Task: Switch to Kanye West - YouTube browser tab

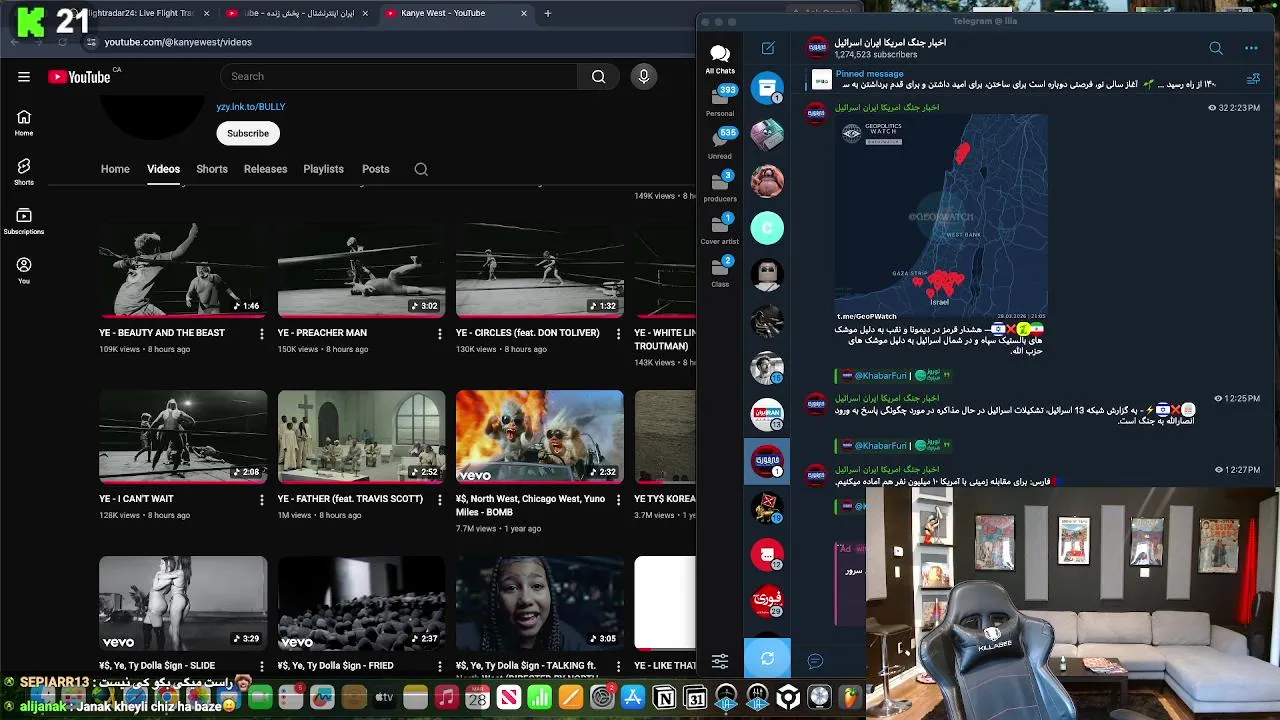Action: pyautogui.click(x=456, y=13)
